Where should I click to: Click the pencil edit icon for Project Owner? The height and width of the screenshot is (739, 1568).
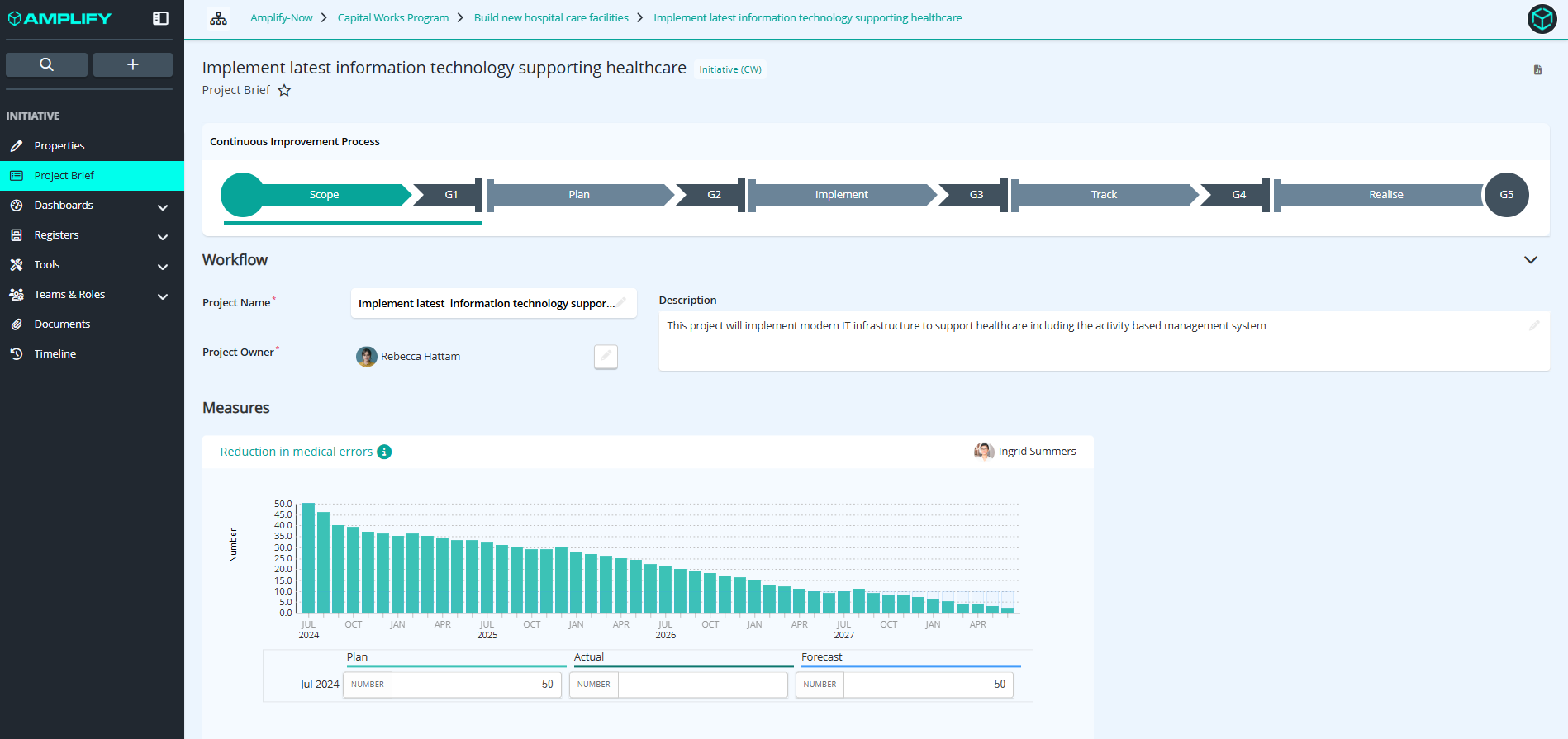click(606, 357)
